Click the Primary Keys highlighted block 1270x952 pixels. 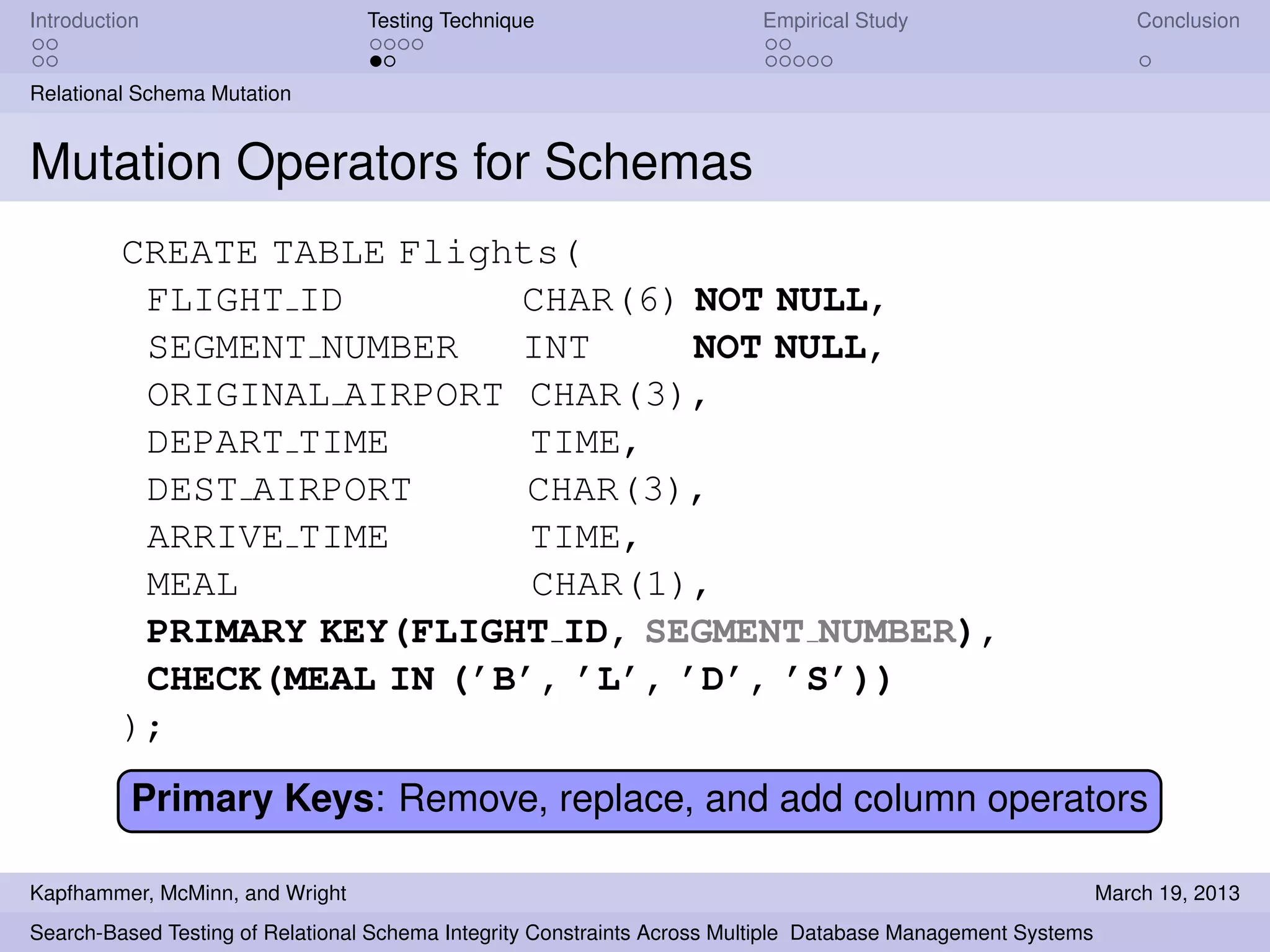[x=639, y=801]
